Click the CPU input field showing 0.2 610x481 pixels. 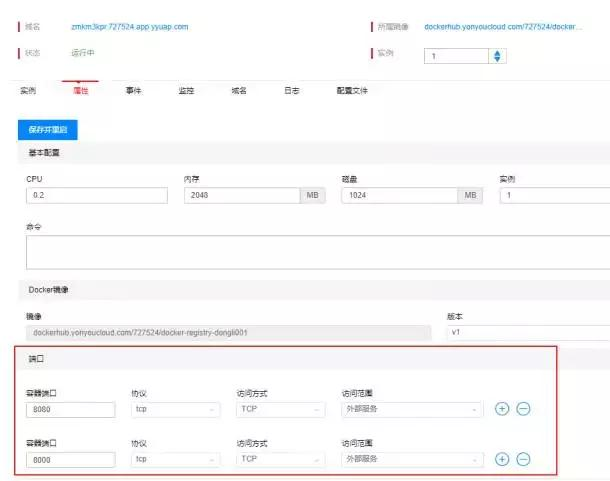tap(97, 195)
